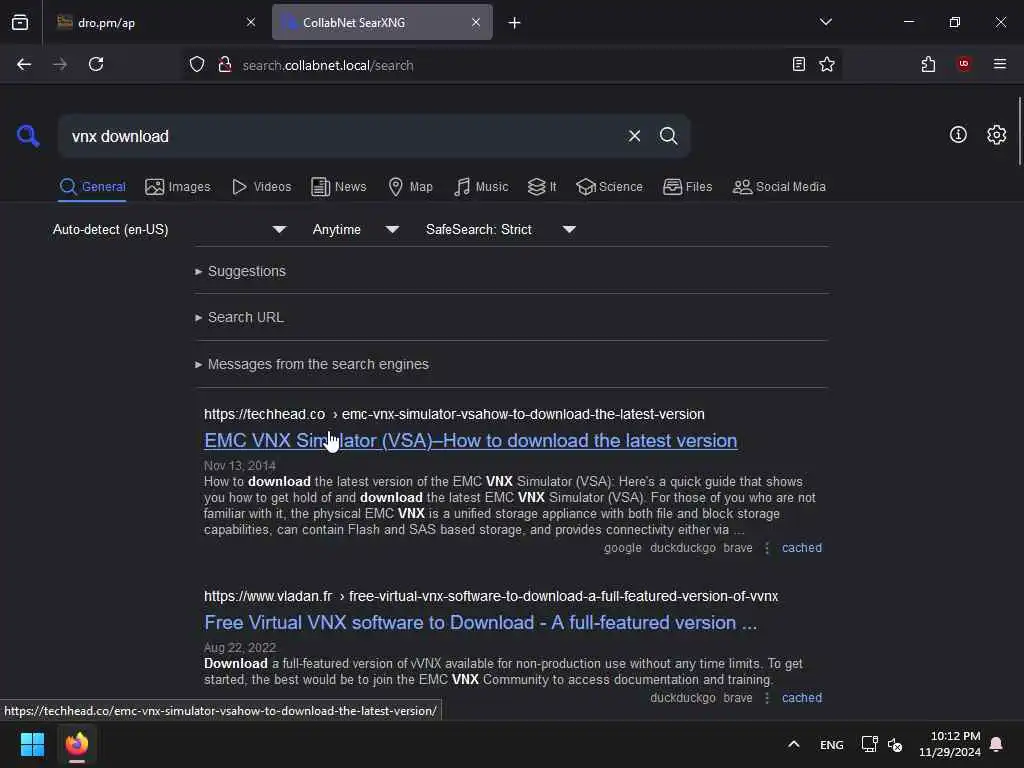Open the Windows Start menu
Screen dimensions: 1024x768
coord(32,744)
